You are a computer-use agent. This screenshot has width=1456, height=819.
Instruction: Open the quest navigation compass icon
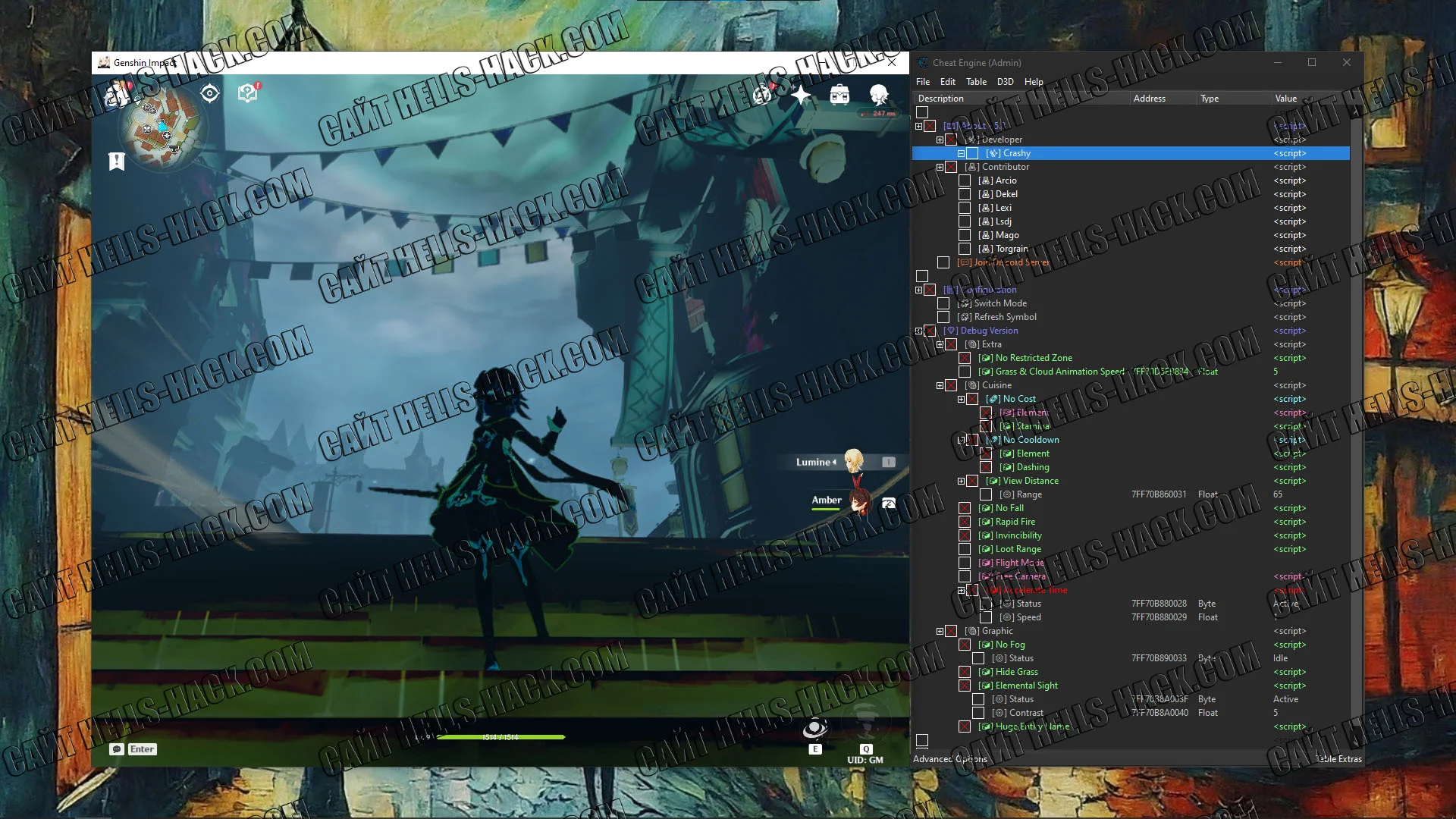click(x=210, y=93)
